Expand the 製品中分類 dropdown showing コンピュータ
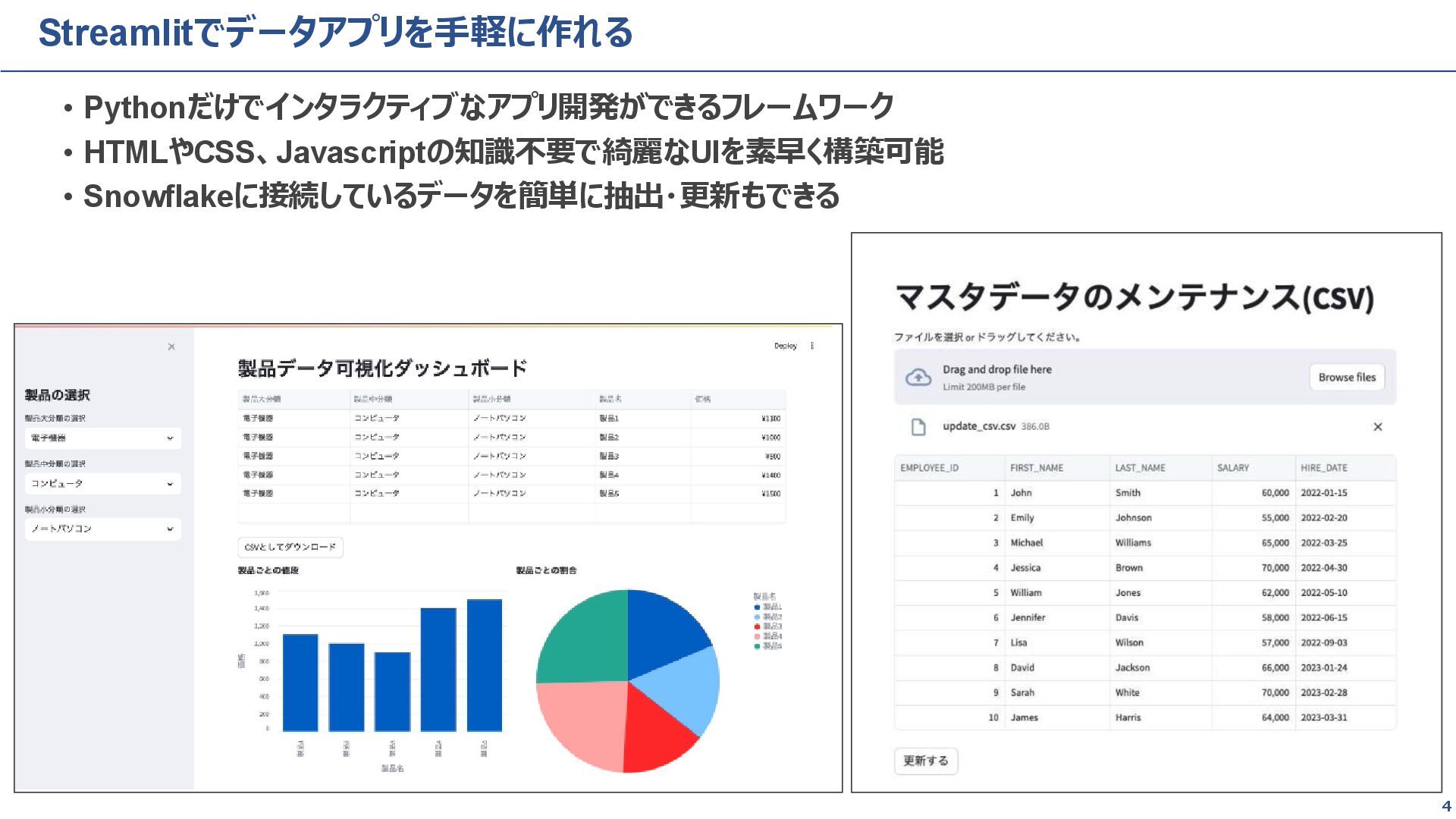Viewport: 1456px width, 819px height. click(103, 484)
